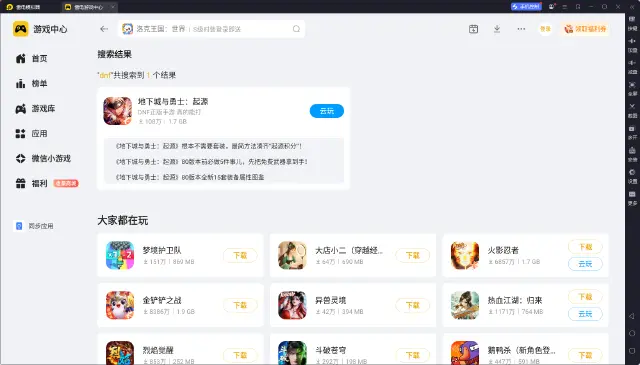This screenshot has width=640, height=365.
Task: Click Android home circle in right sidebar
Action: [x=632, y=334]
